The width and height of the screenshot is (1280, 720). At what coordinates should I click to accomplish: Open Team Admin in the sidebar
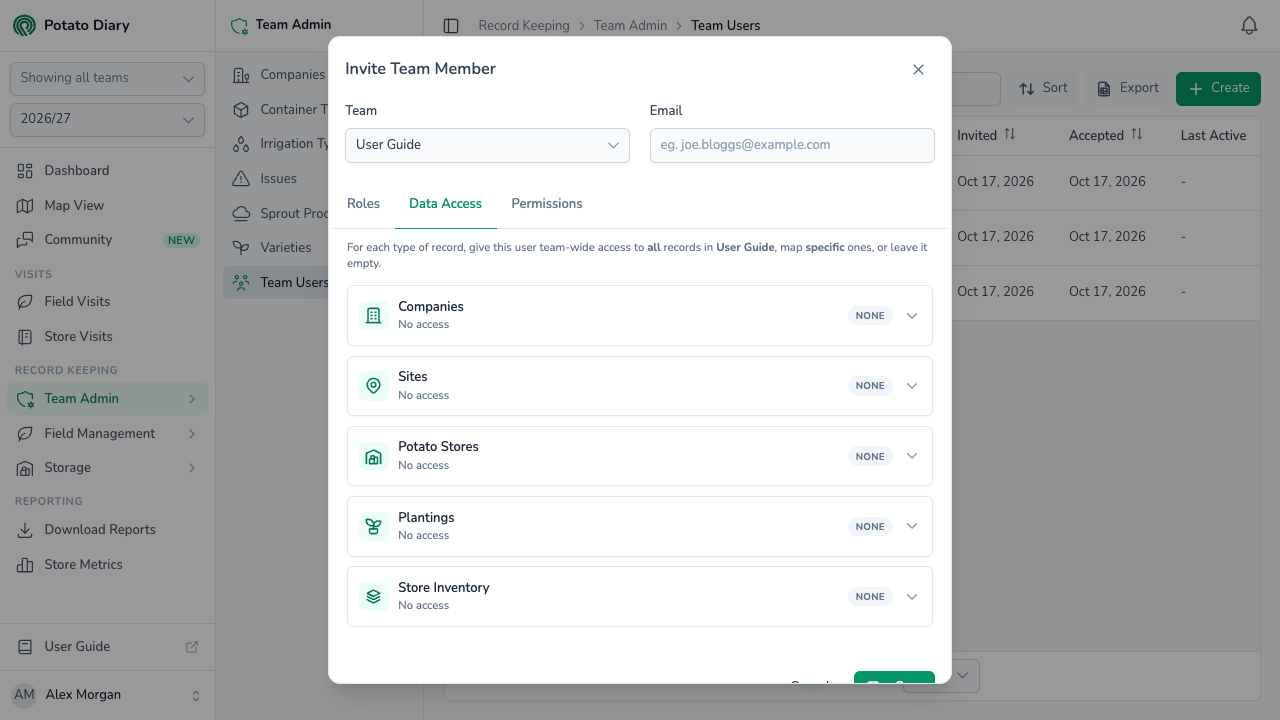[x=107, y=399]
